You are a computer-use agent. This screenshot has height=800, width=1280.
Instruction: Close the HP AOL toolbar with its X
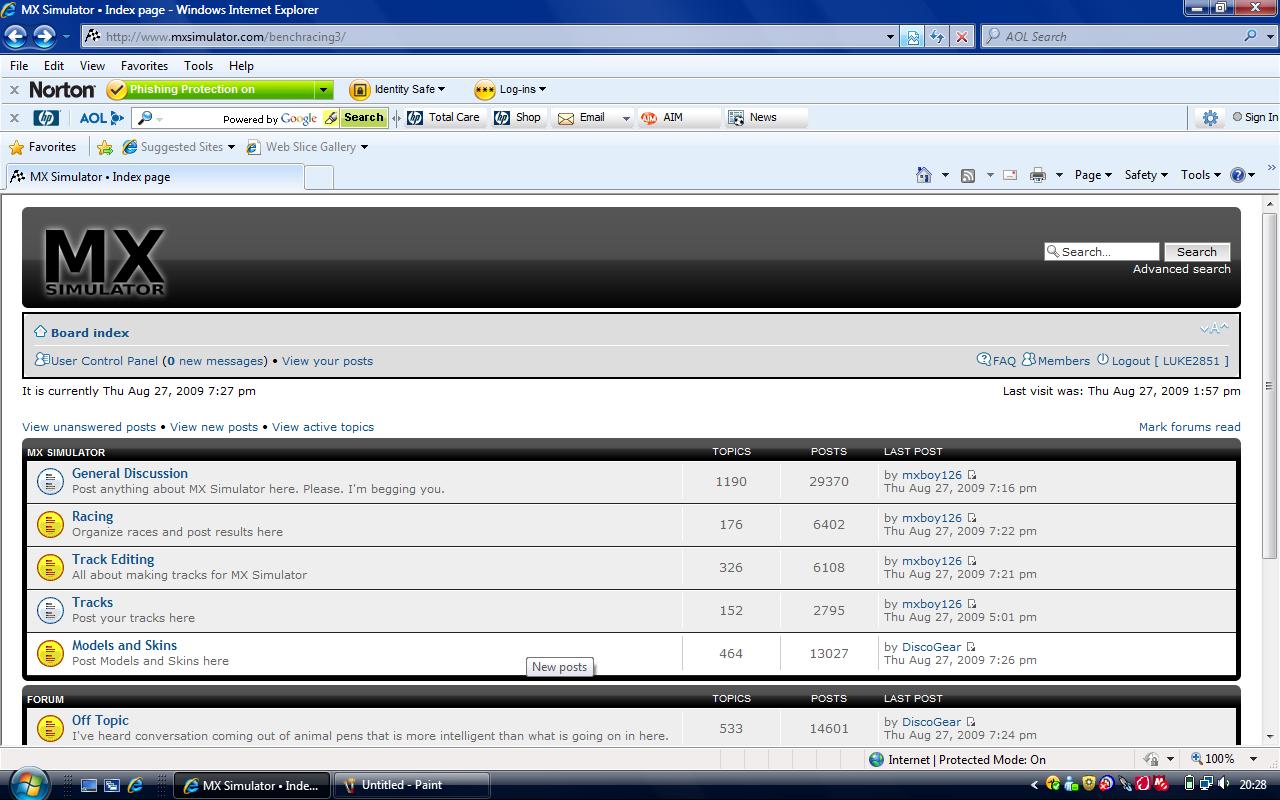click(x=14, y=118)
